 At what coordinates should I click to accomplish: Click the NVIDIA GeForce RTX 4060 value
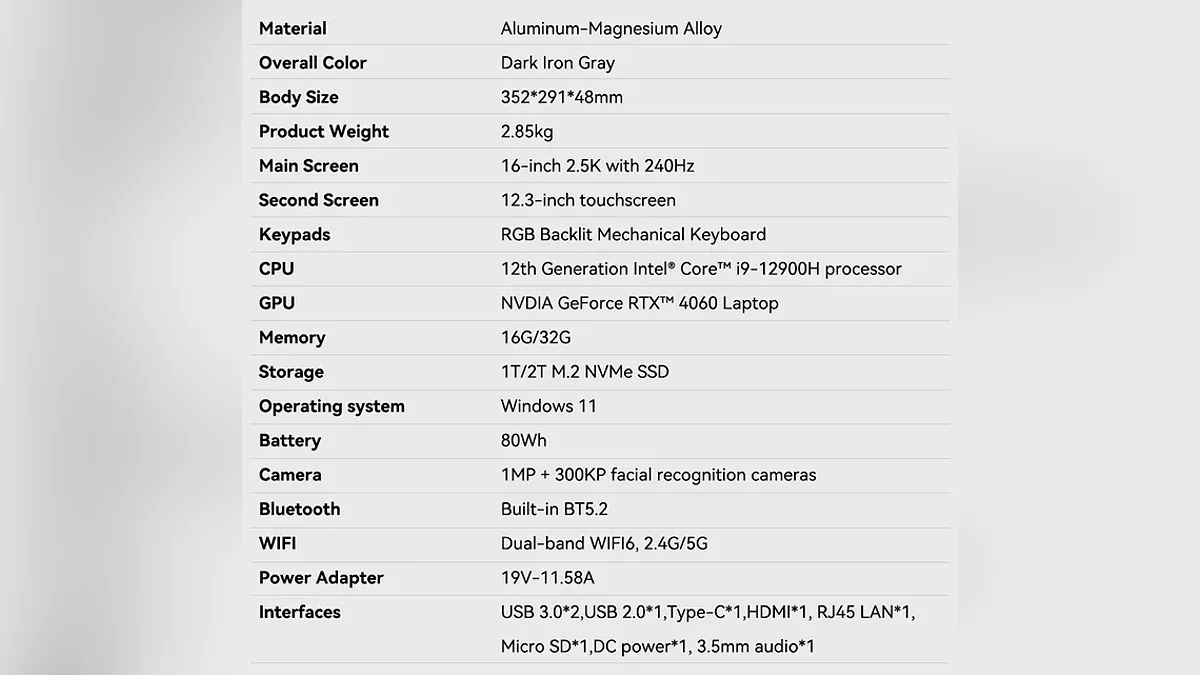[x=639, y=303]
